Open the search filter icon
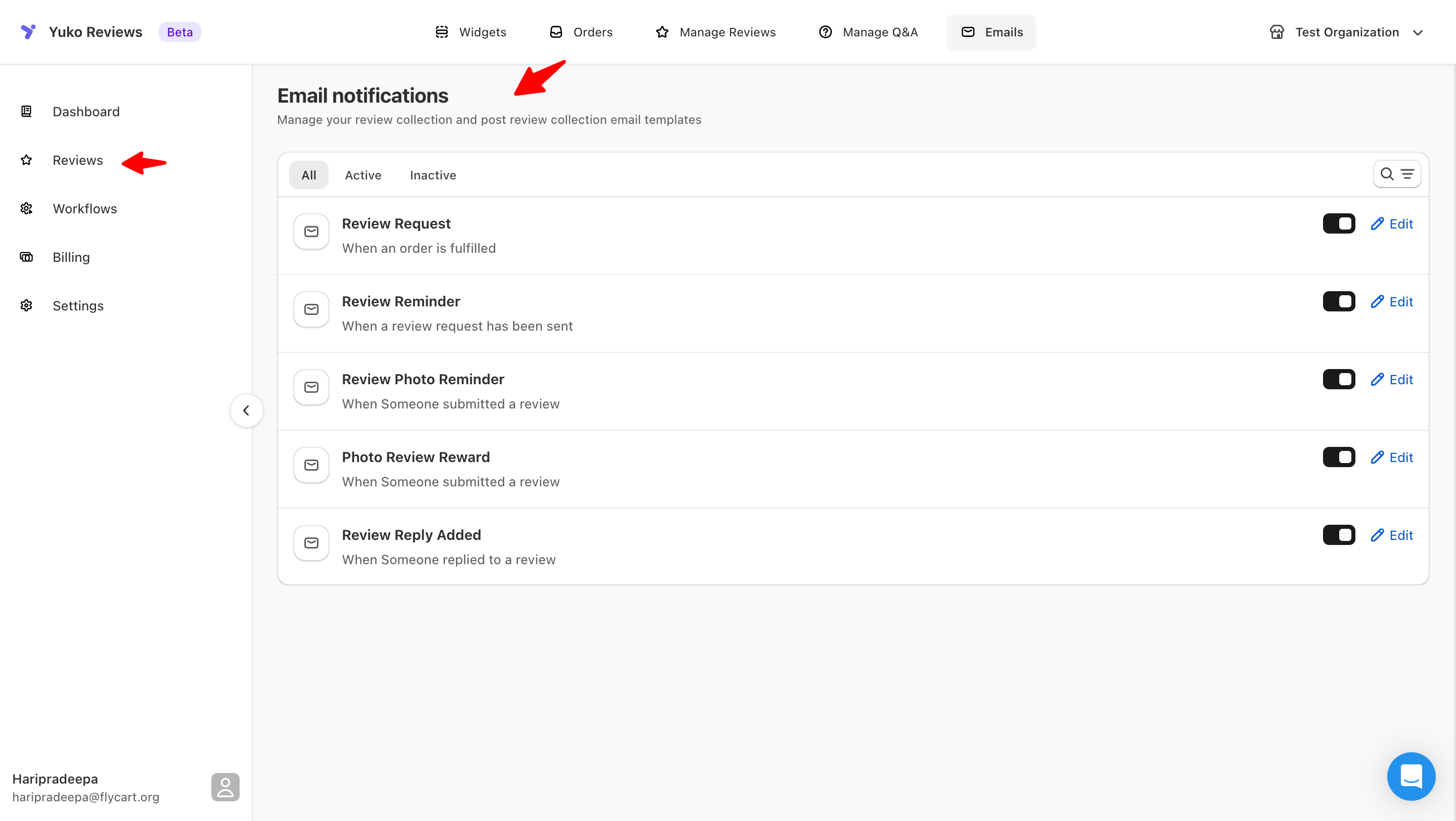This screenshot has width=1456, height=821. point(1397,174)
